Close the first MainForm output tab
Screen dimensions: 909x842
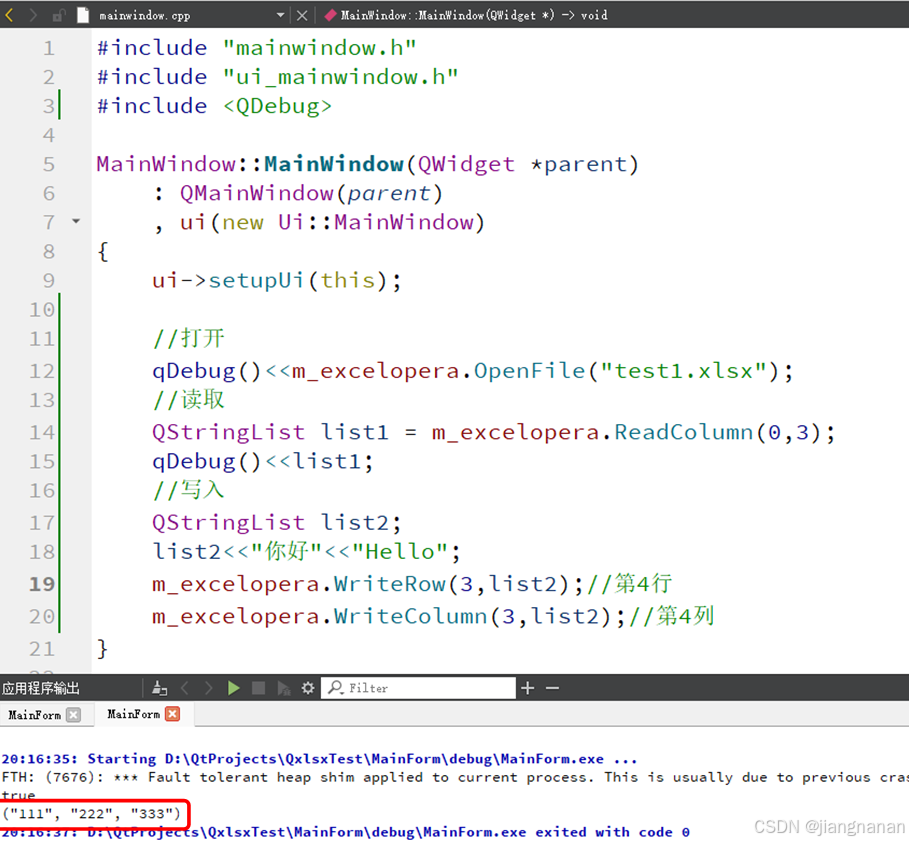74,714
